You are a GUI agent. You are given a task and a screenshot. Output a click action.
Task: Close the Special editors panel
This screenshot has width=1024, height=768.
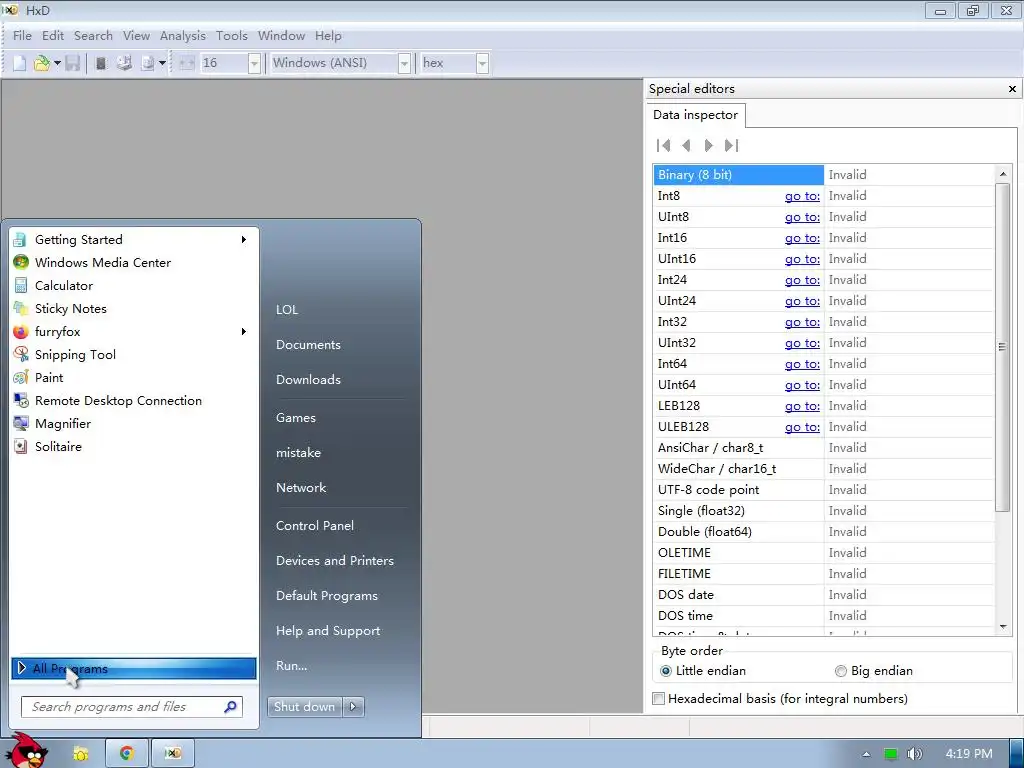(1012, 89)
